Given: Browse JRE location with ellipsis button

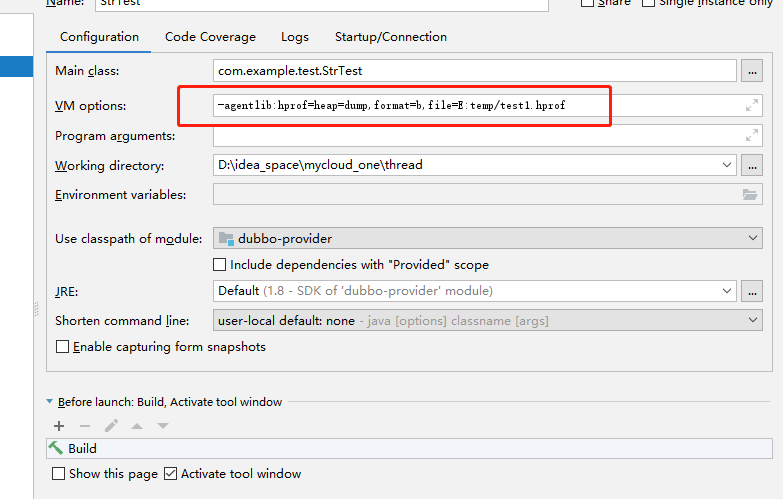Looking at the screenshot, I should (752, 291).
